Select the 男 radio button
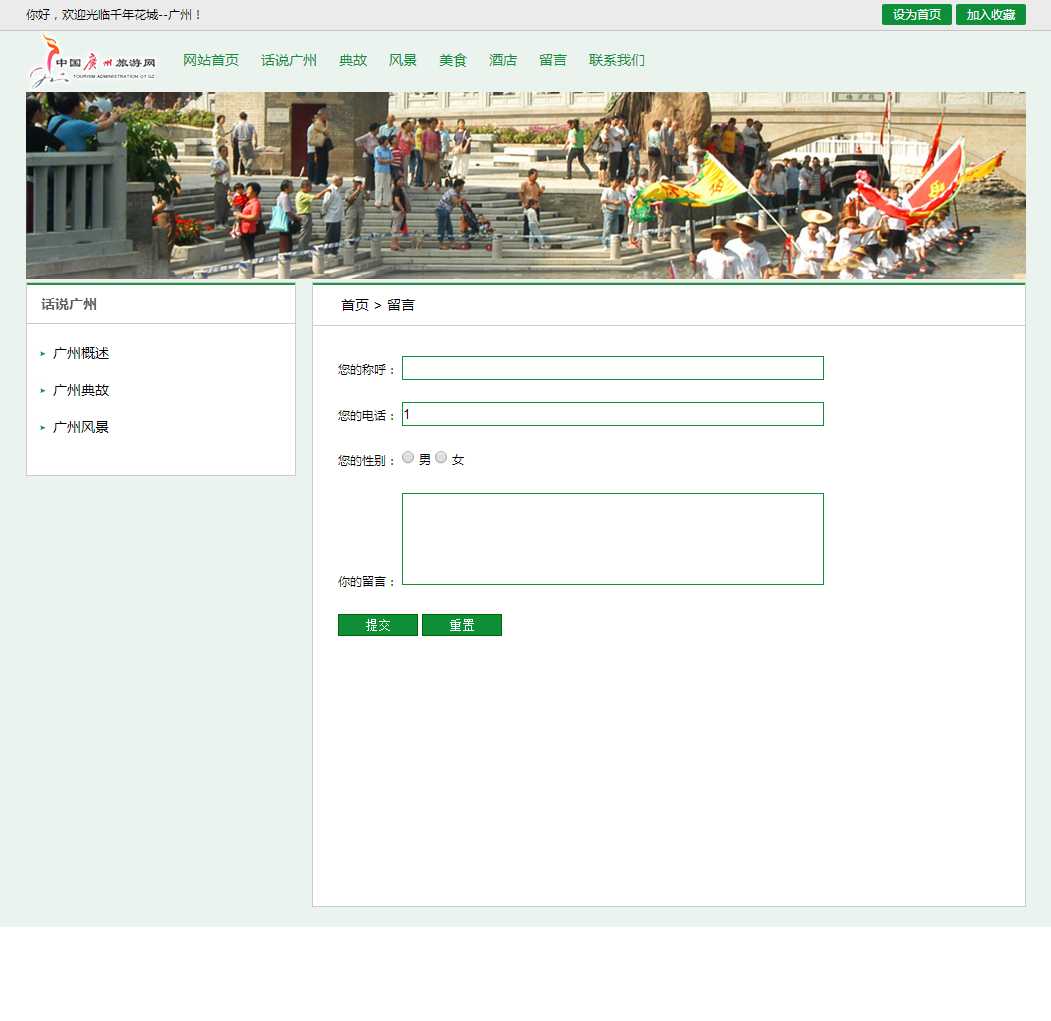This screenshot has height=1021, width=1051. [x=408, y=458]
